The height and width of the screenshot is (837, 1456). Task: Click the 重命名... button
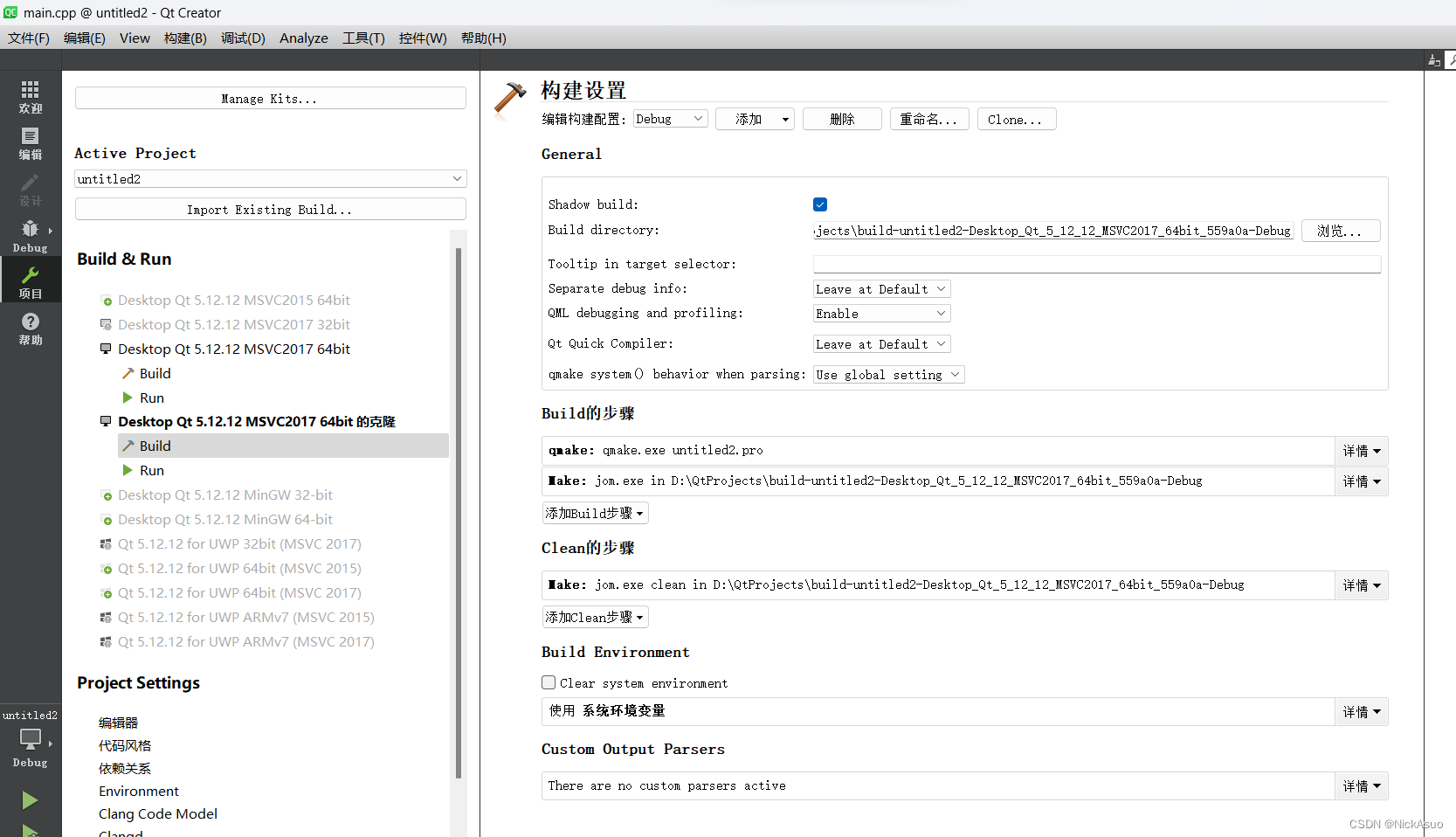929,119
